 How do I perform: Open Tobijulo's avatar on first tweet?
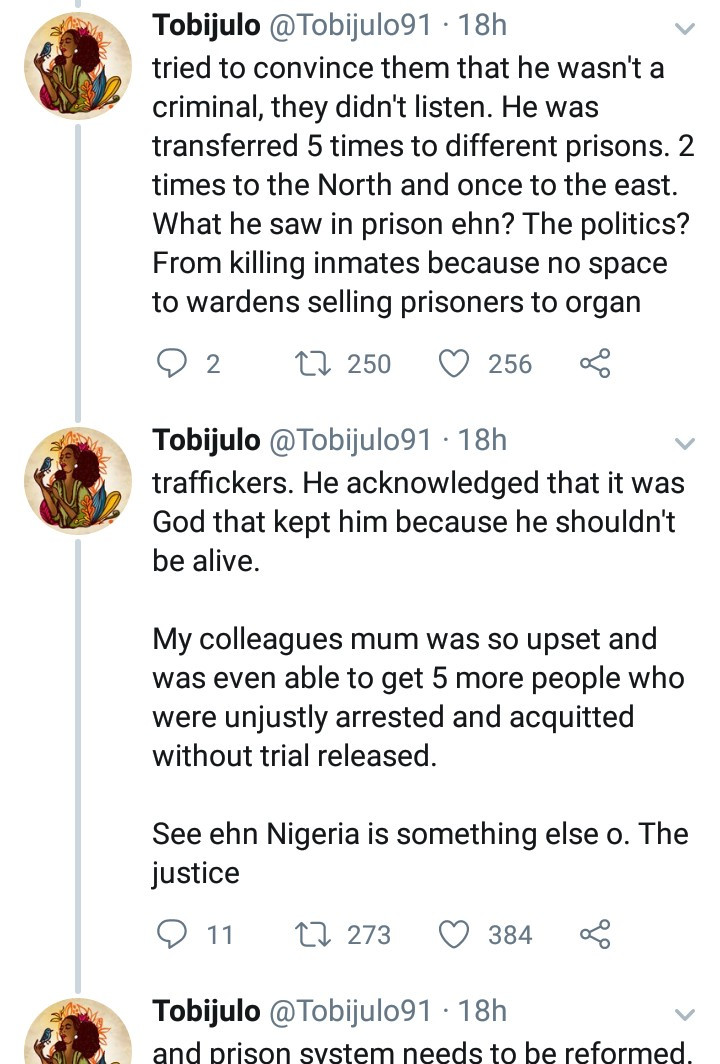78,65
